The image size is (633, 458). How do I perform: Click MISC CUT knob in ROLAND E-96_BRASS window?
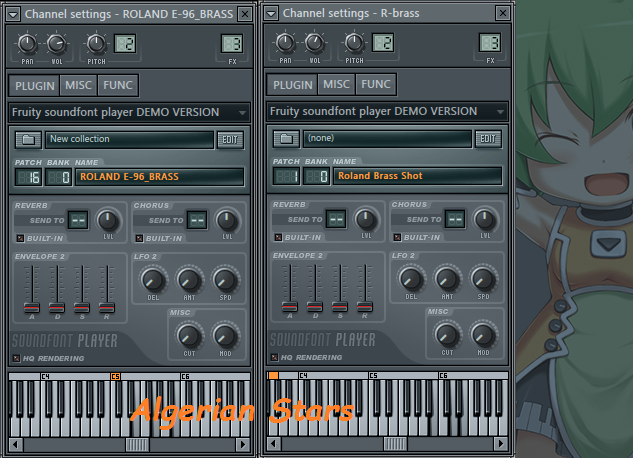[x=189, y=336]
